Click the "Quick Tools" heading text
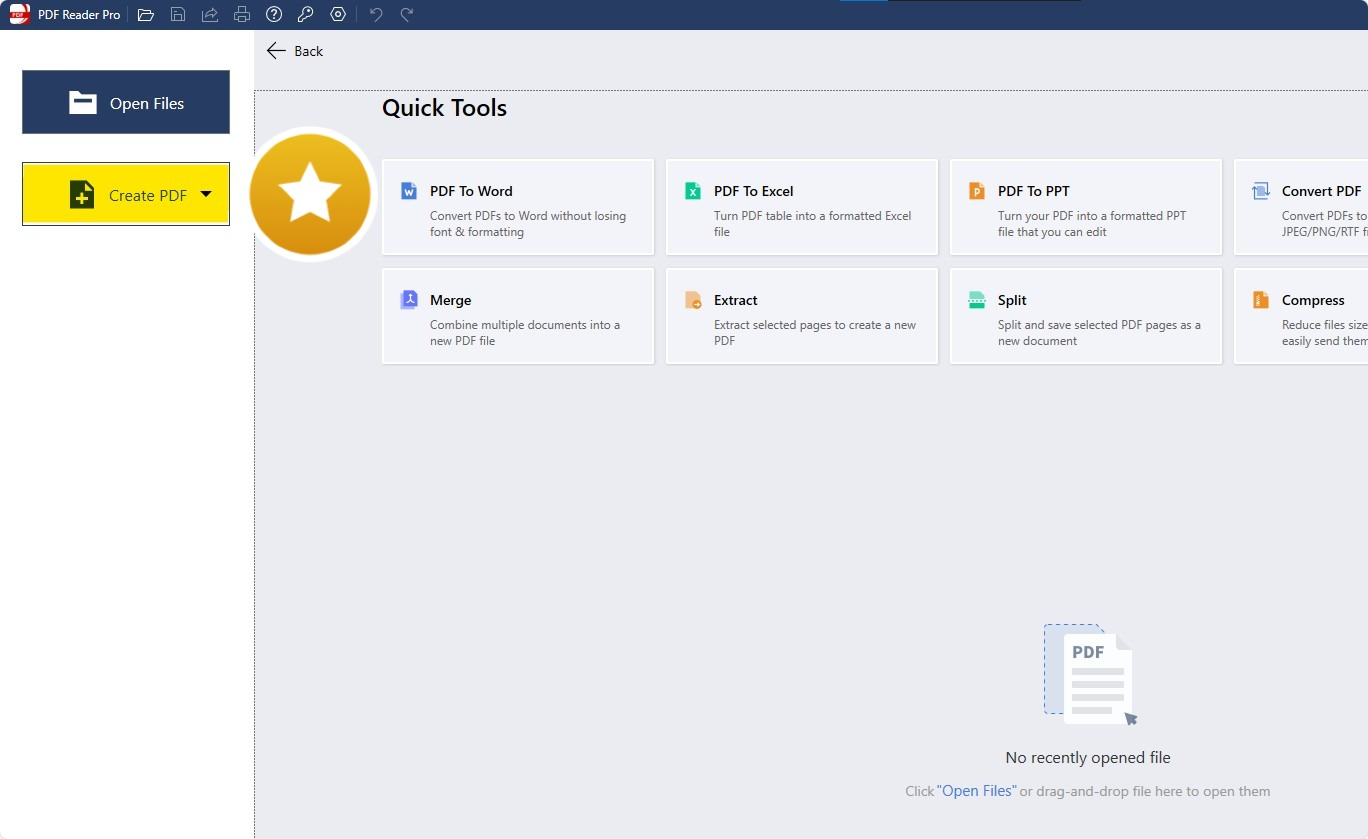The image size is (1368, 839). 444,108
